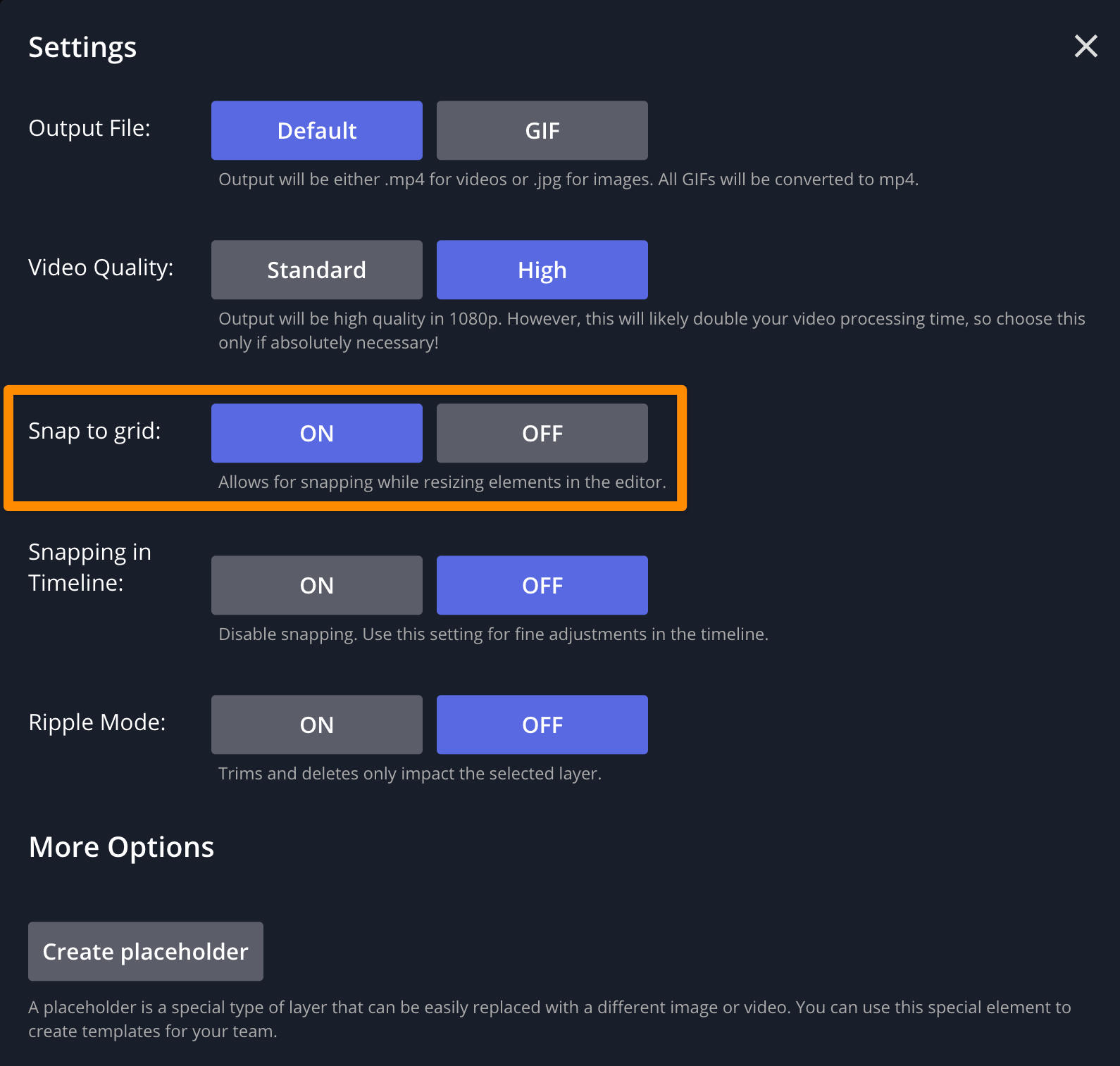Screen dimensions: 1120x1066
Task: Click the Snapping in Timeline label
Action: [x=89, y=568]
